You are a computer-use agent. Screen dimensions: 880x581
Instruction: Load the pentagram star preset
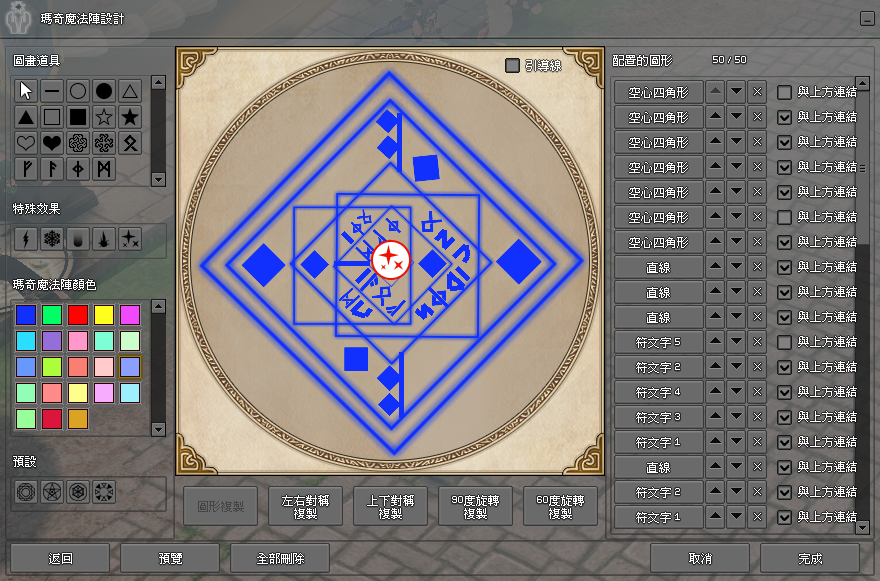[x=52, y=492]
